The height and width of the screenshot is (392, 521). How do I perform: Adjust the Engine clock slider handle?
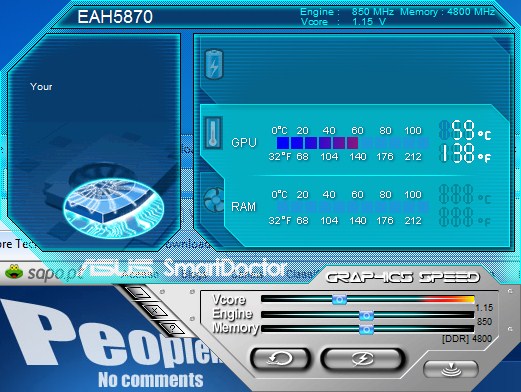click(x=366, y=315)
